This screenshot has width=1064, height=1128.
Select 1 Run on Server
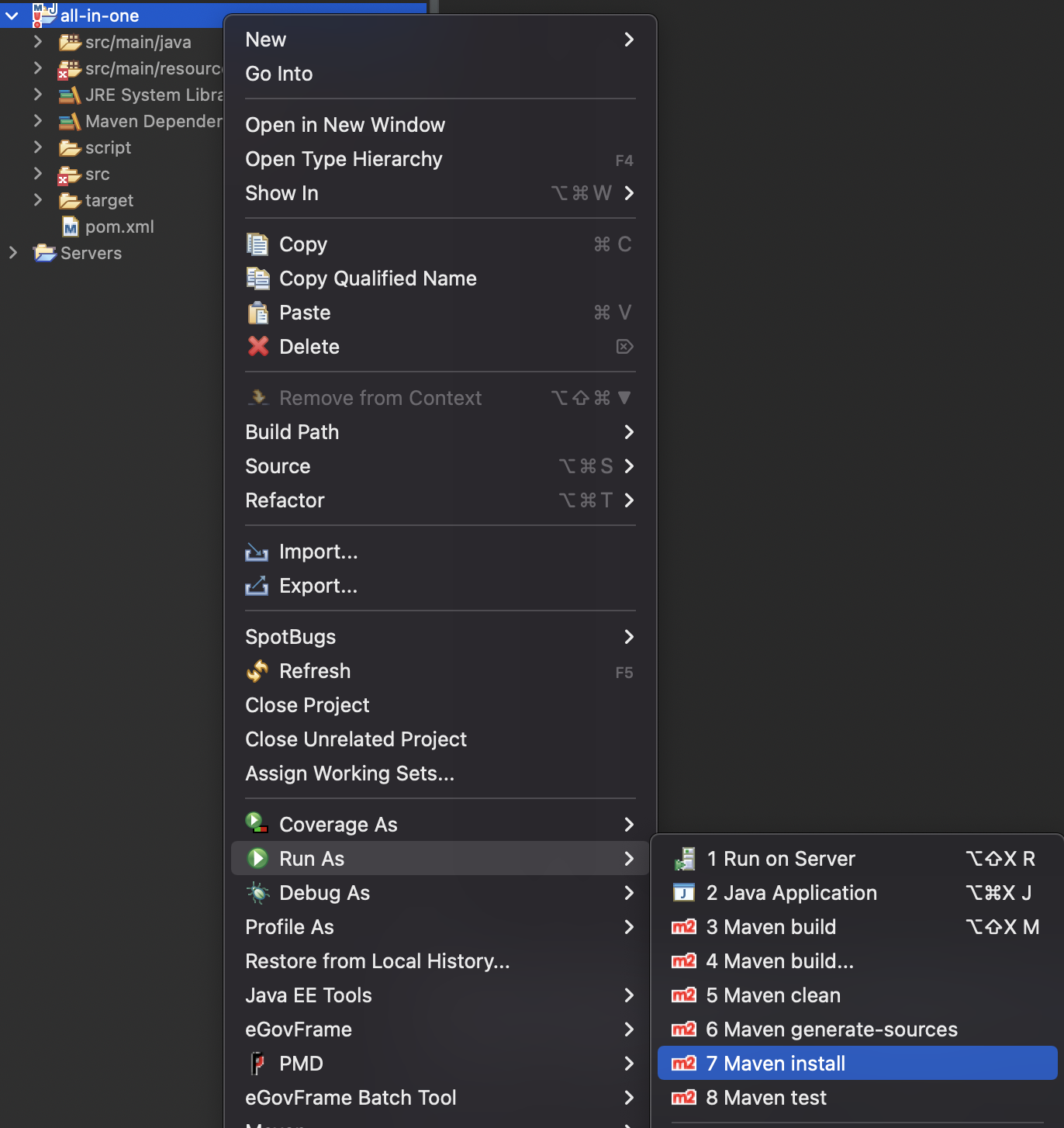click(x=858, y=859)
